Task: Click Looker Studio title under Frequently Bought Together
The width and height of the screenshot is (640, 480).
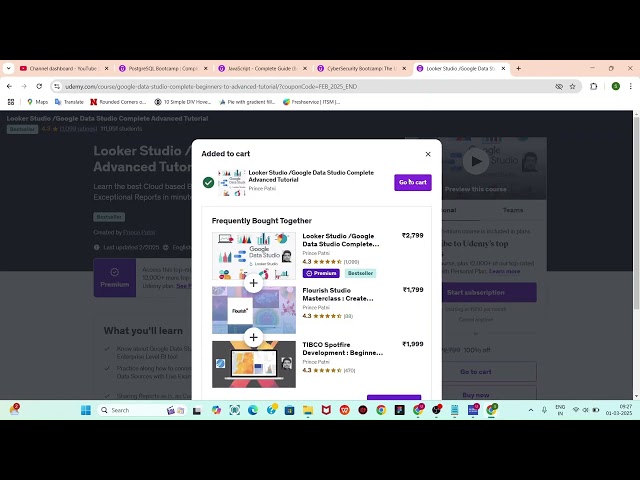Action: (x=340, y=240)
